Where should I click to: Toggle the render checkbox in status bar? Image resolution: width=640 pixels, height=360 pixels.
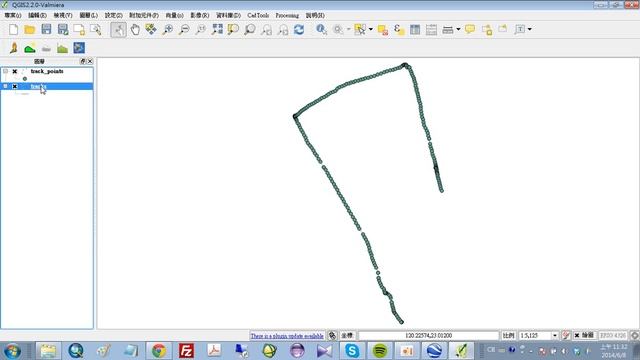[577, 336]
